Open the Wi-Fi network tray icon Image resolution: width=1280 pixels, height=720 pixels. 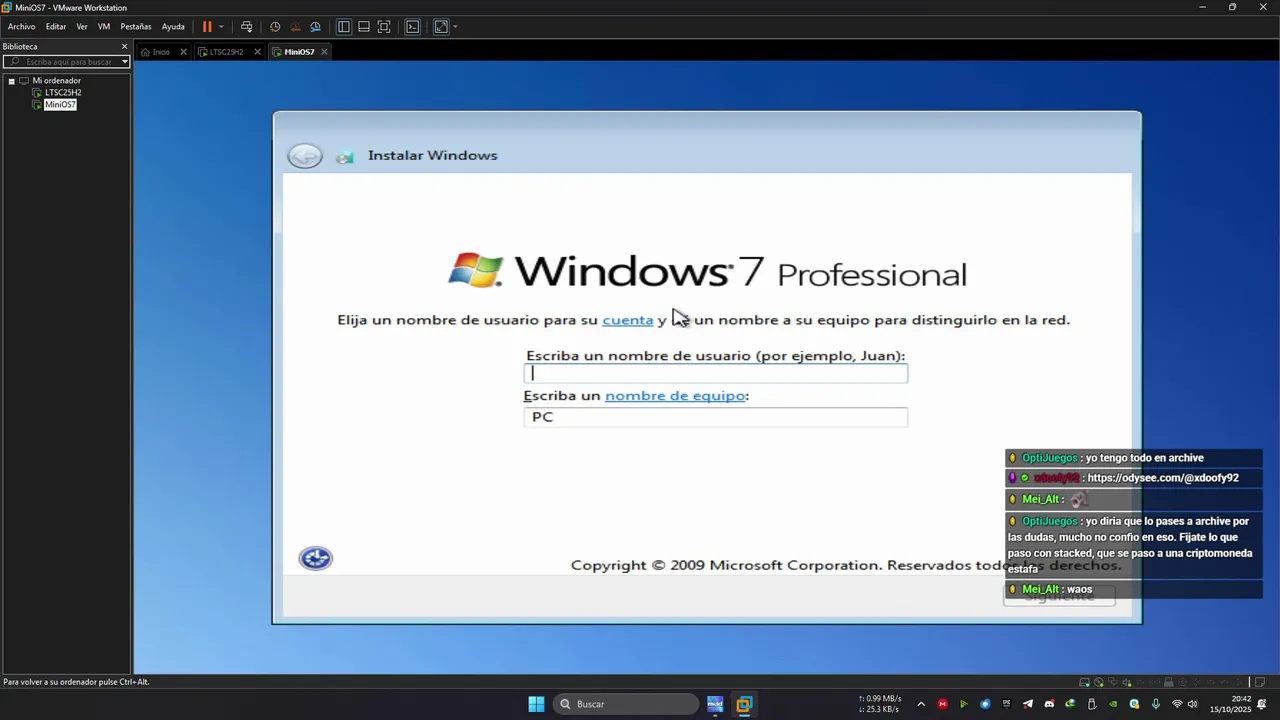click(1177, 704)
